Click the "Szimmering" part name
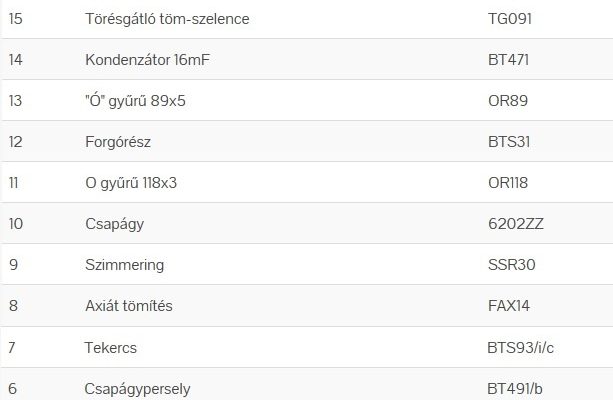613x400 pixels. [125, 265]
